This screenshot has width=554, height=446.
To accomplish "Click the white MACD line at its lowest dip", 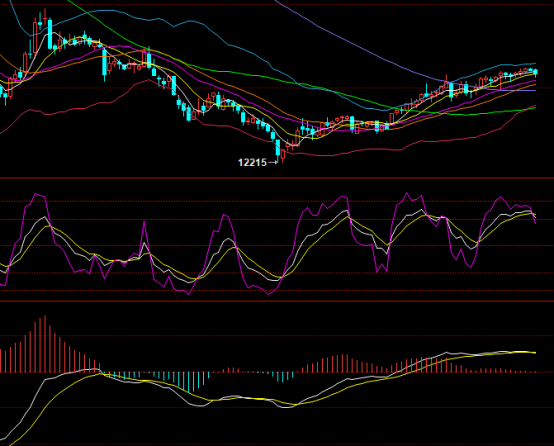I will 286,407.
